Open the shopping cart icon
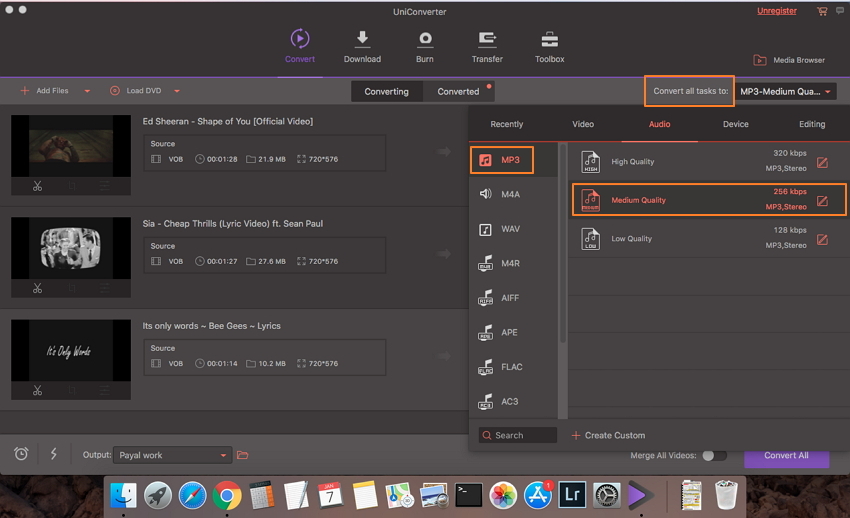Viewport: 850px width, 518px height. [x=822, y=11]
